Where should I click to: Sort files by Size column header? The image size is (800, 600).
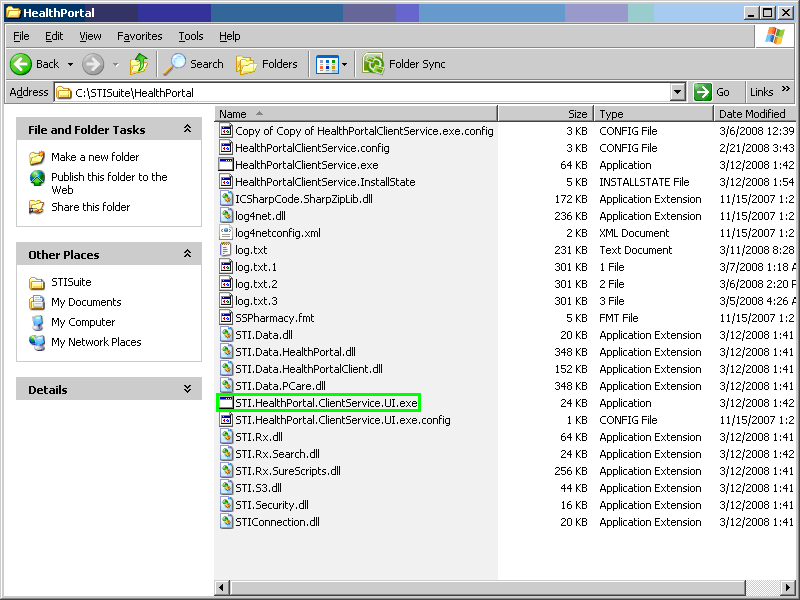(x=545, y=114)
